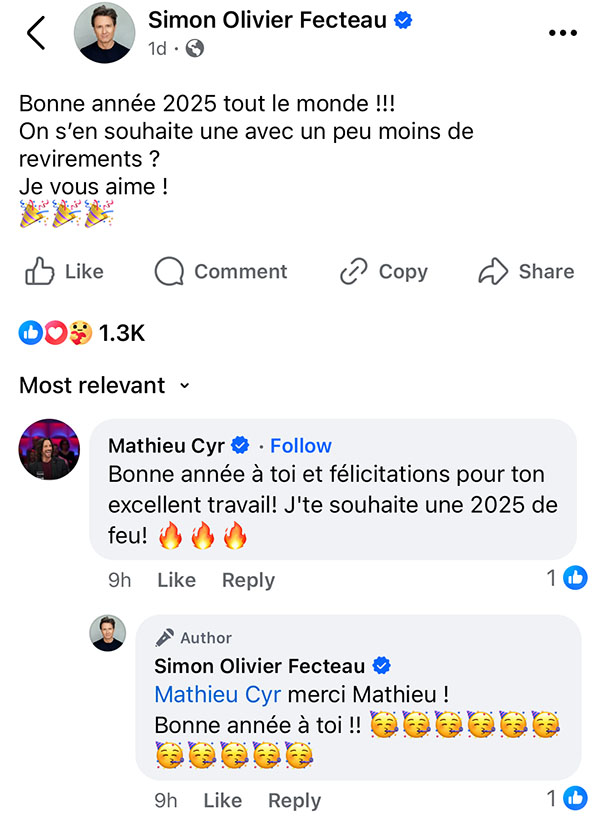The image size is (600, 816).
Task: Follow Mathieu Cyr
Action: pos(301,446)
